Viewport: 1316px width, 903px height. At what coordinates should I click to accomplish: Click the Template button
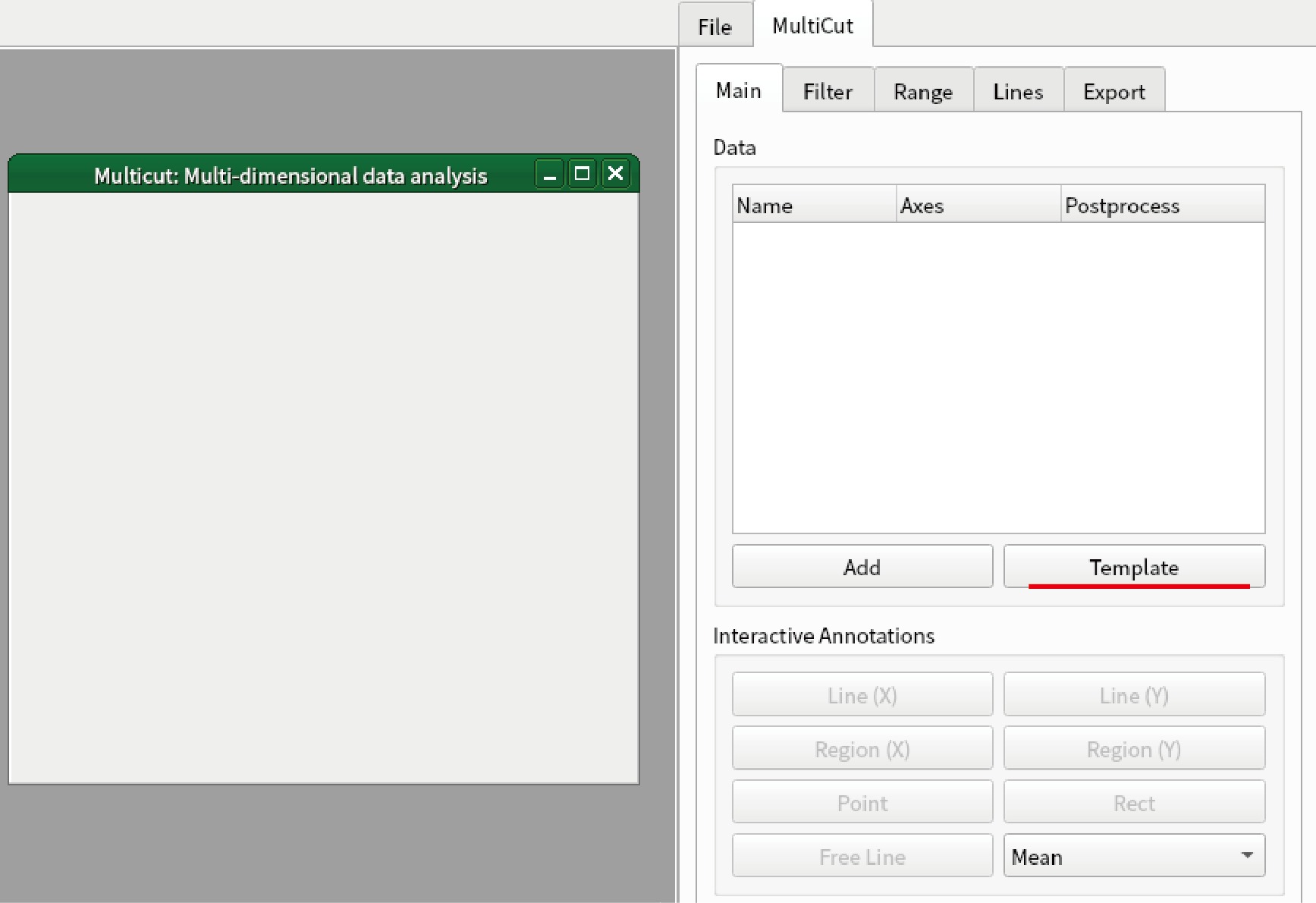[1134, 567]
